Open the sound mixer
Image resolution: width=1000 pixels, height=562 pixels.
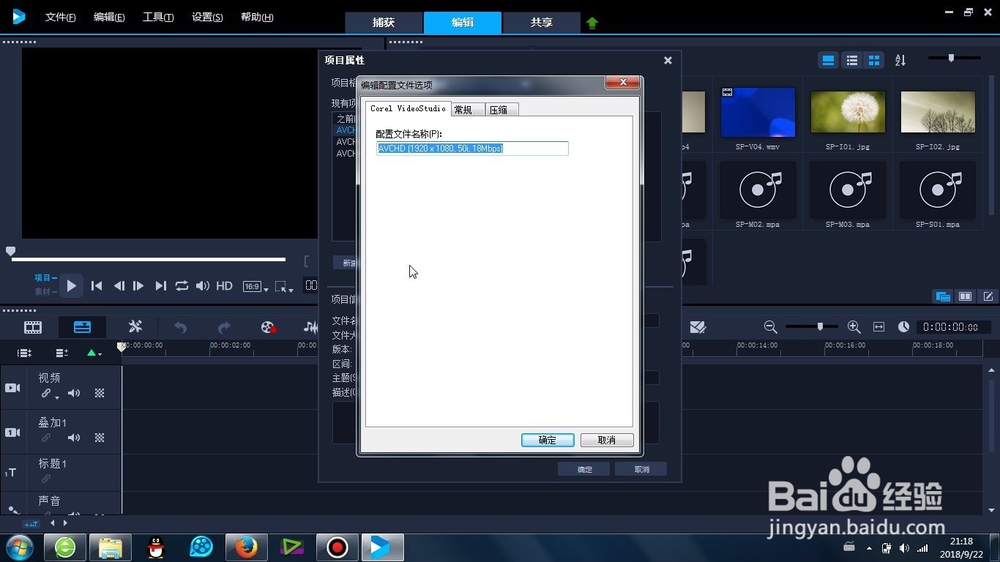click(311, 327)
